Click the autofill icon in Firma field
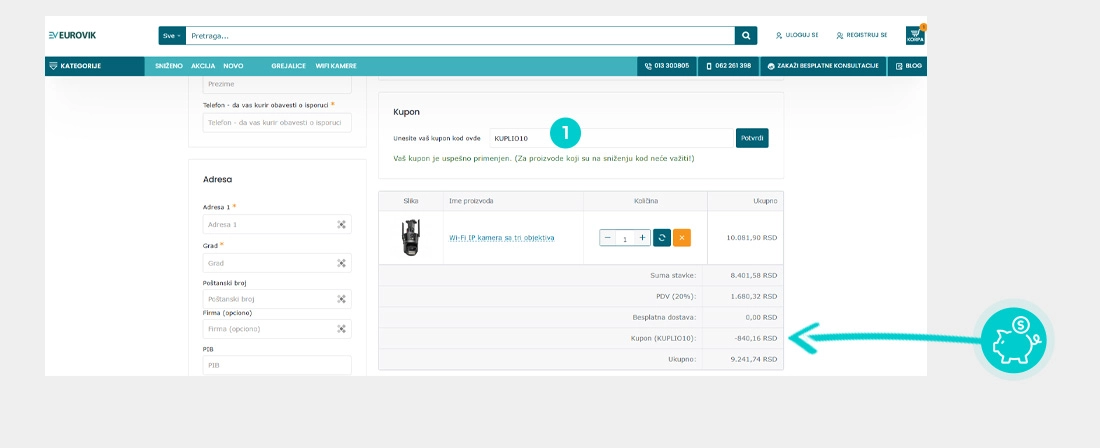This screenshot has height=448, width=1100. click(341, 329)
